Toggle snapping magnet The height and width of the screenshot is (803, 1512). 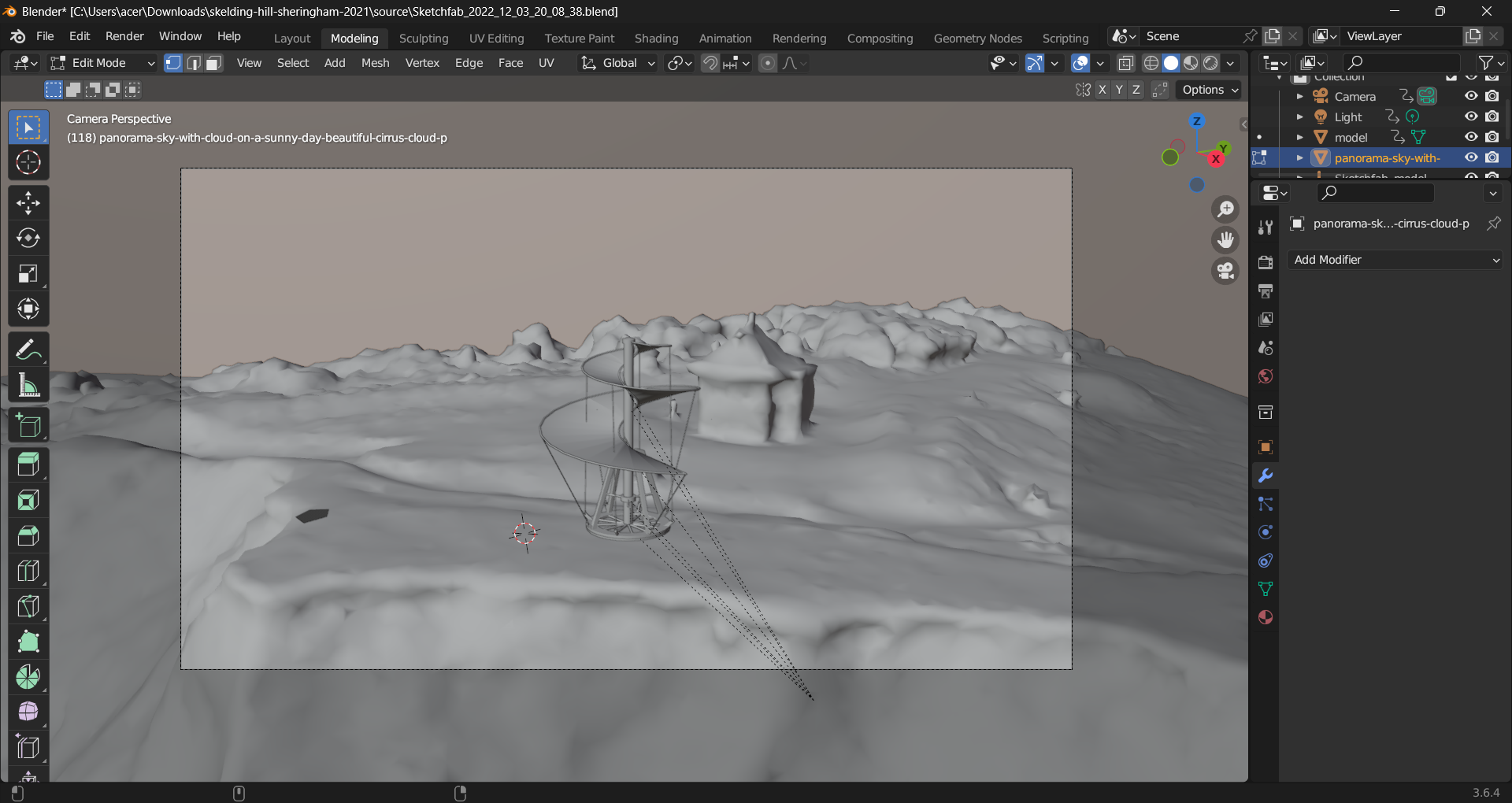(x=710, y=63)
